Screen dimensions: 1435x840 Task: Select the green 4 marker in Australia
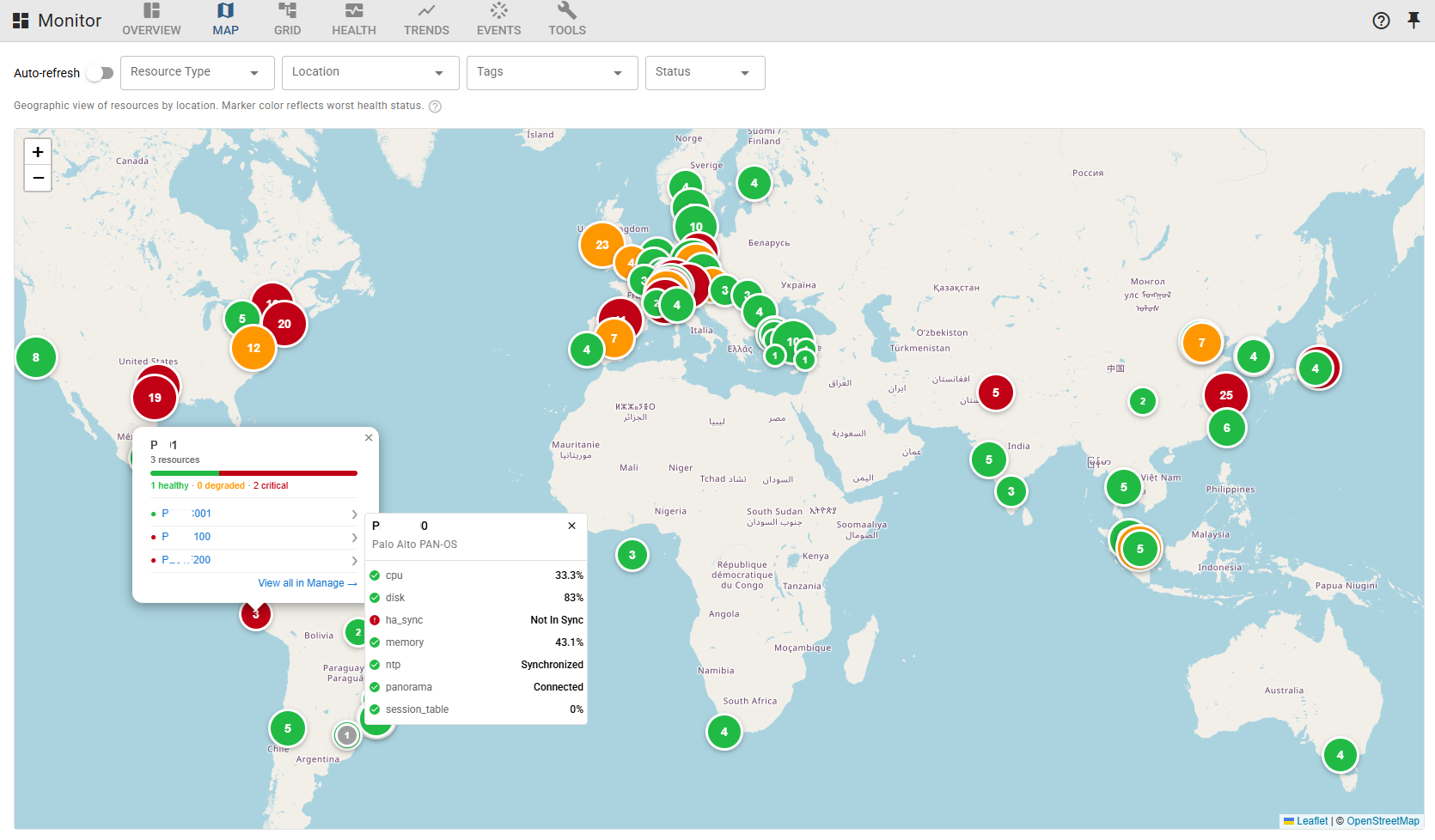tap(1340, 756)
